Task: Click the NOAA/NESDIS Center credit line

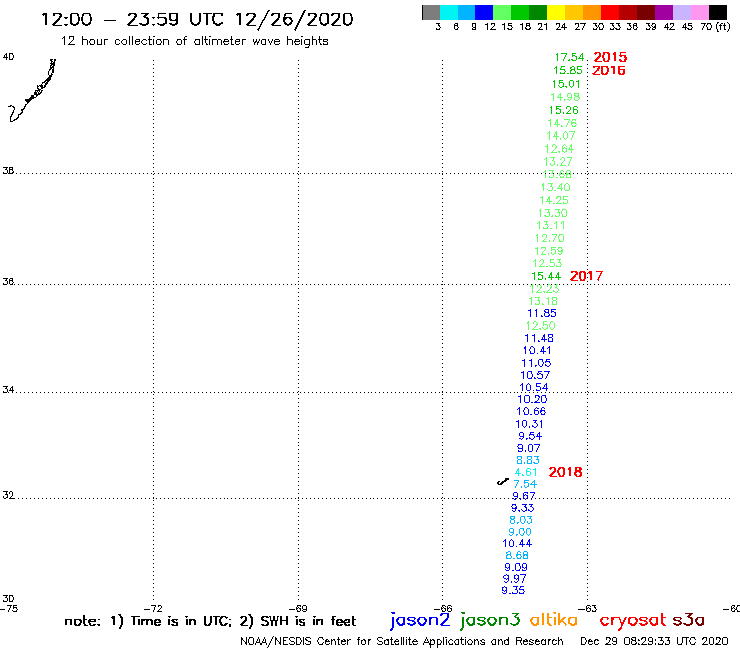Action: coord(402,641)
